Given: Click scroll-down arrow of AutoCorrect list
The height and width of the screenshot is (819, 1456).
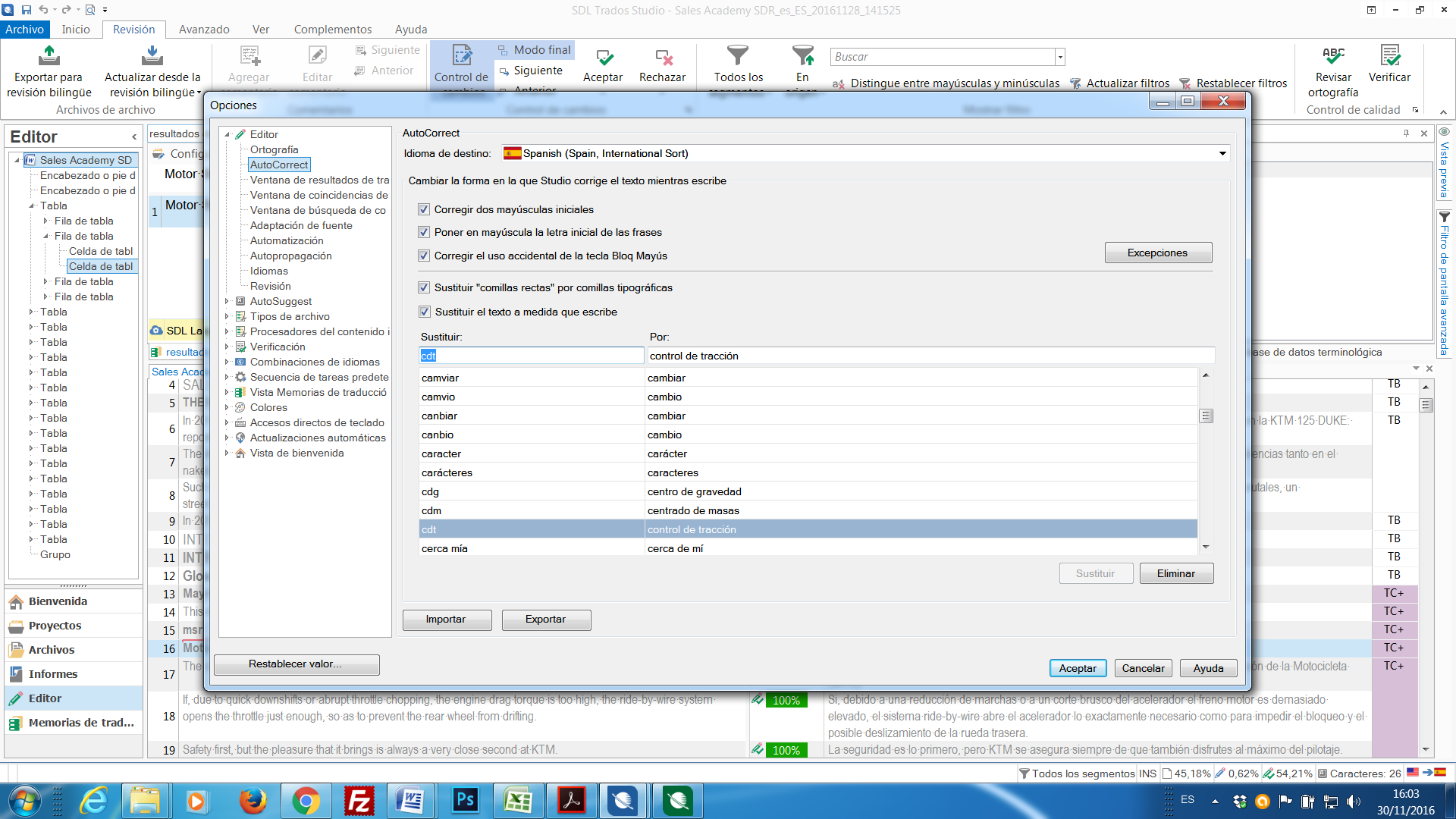Looking at the screenshot, I should (x=1206, y=548).
